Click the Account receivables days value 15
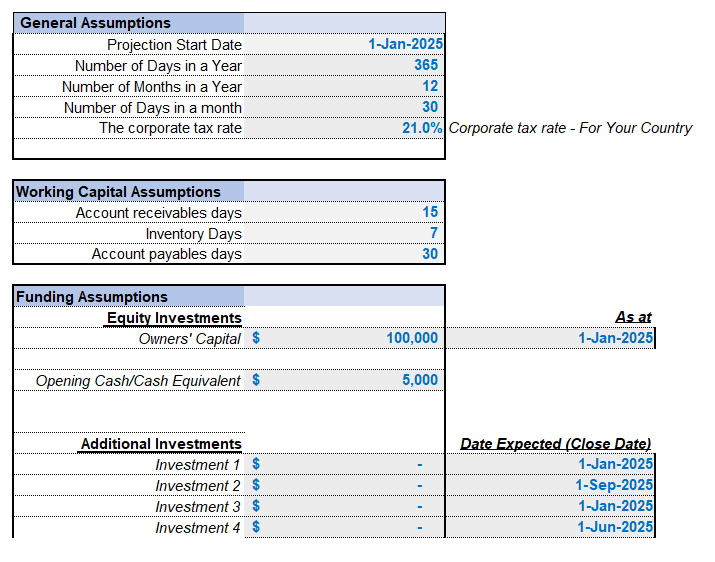This screenshot has width=715, height=562. 430,212
